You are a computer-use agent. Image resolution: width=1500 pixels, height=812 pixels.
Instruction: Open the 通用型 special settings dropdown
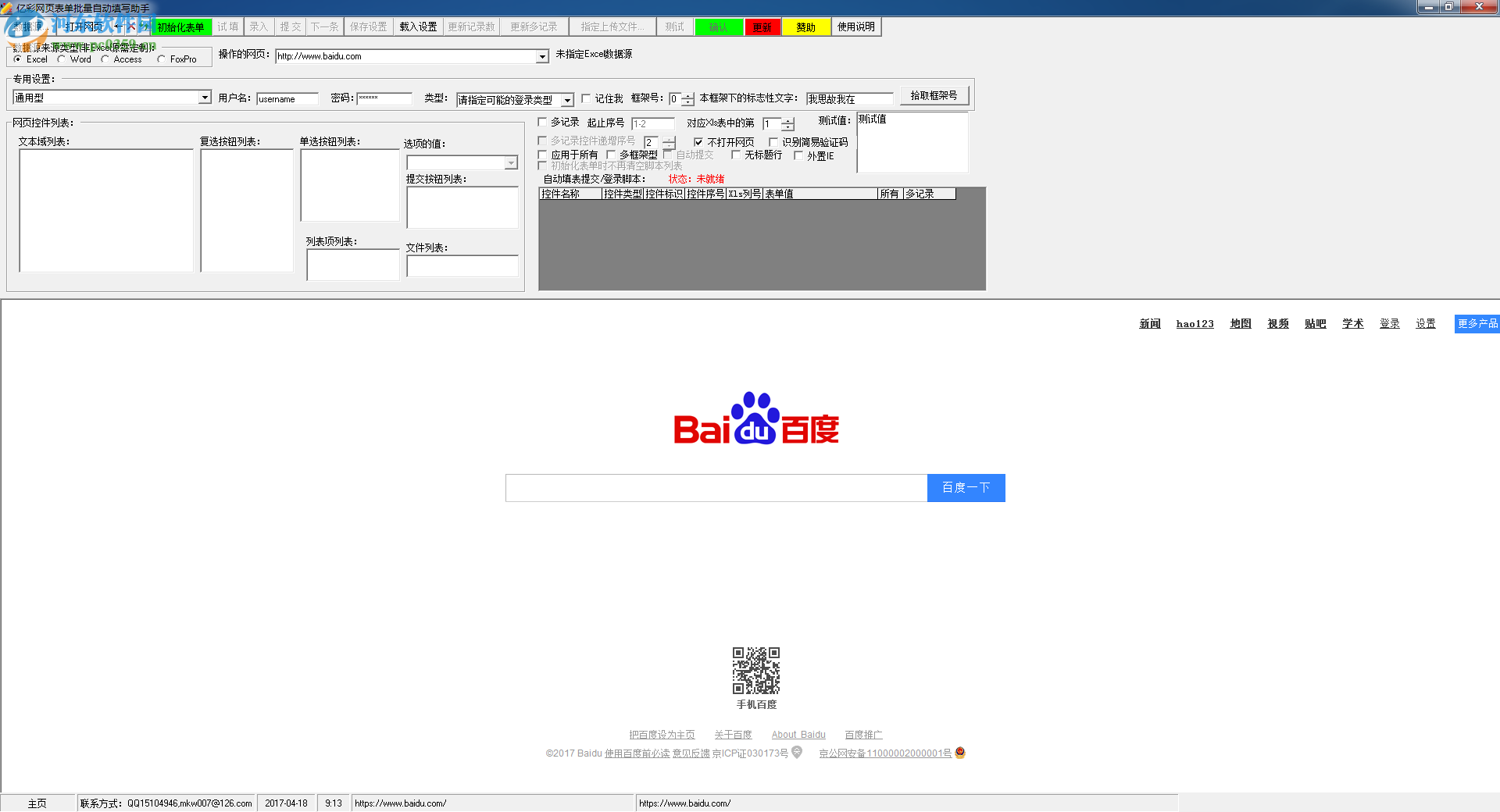[205, 97]
